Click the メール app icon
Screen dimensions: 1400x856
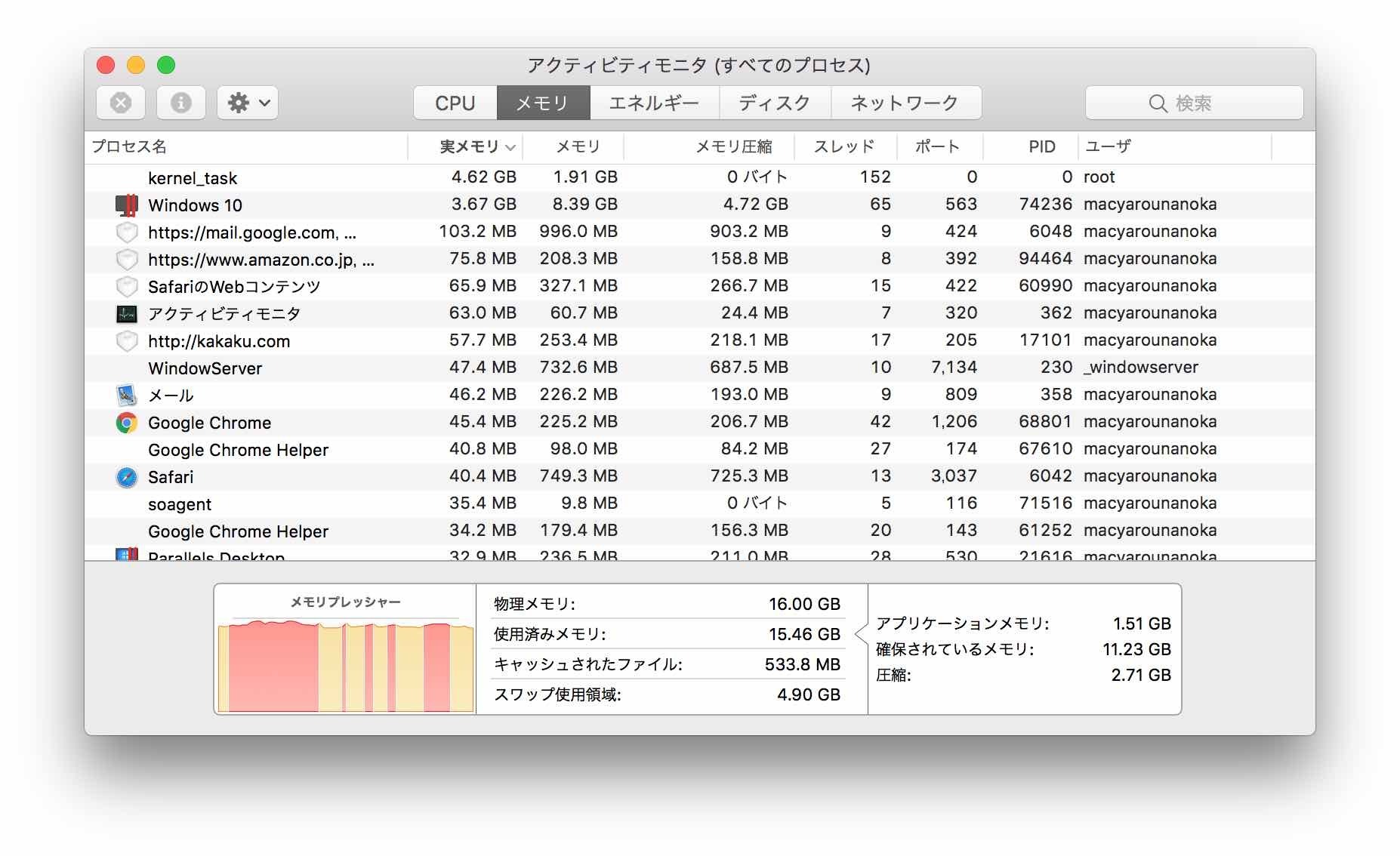click(x=126, y=395)
